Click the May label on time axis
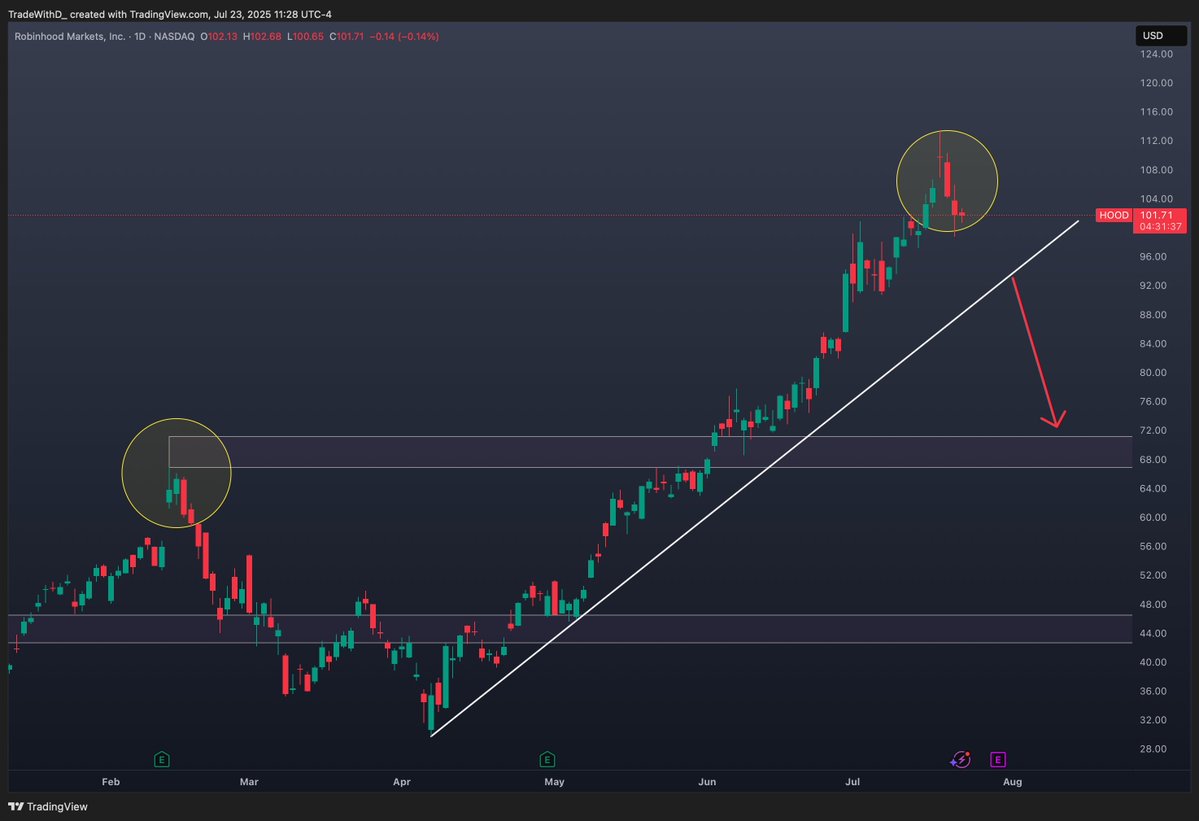 (x=554, y=782)
